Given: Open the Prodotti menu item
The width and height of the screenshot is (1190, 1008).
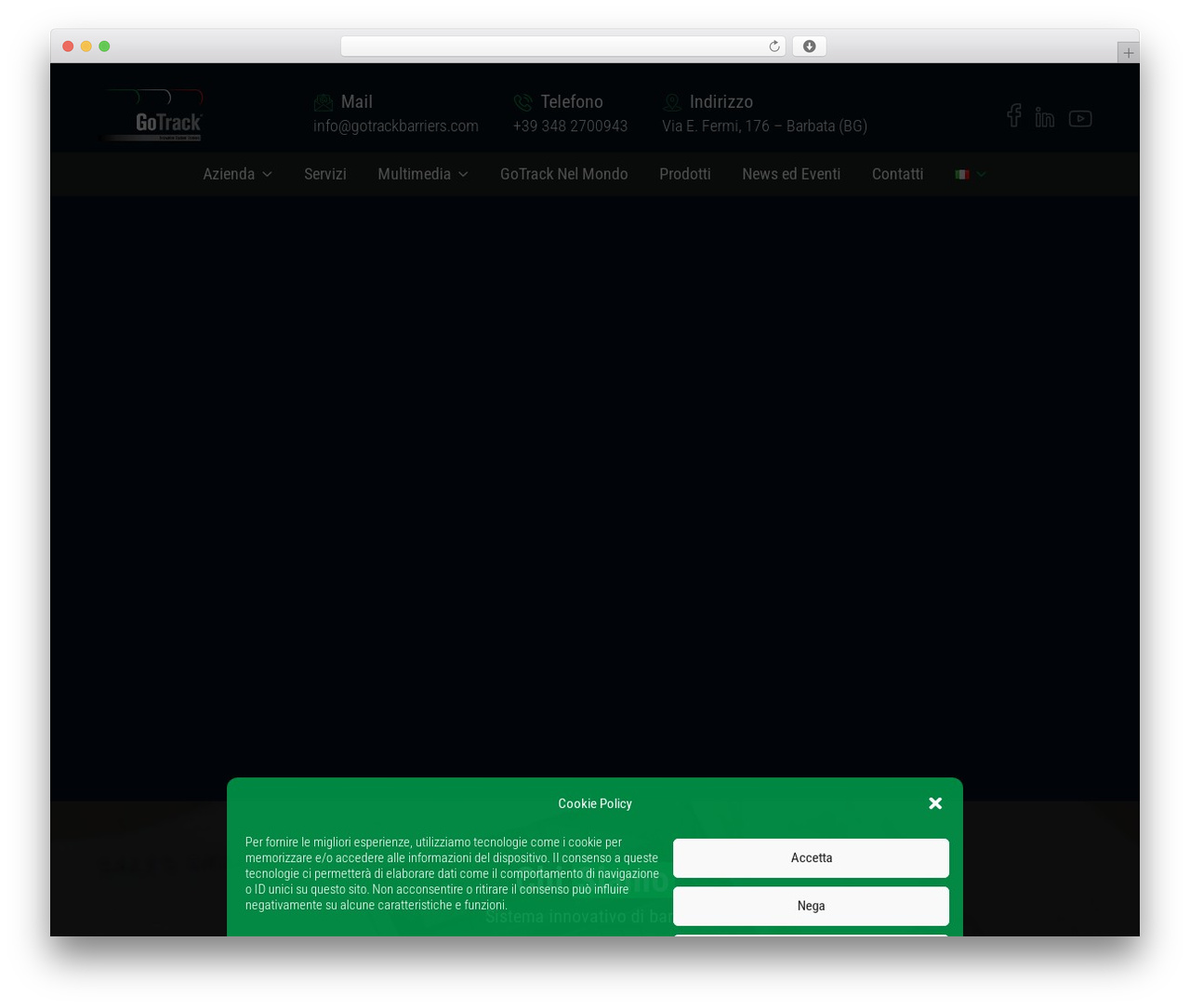Looking at the screenshot, I should pyautogui.click(x=685, y=174).
